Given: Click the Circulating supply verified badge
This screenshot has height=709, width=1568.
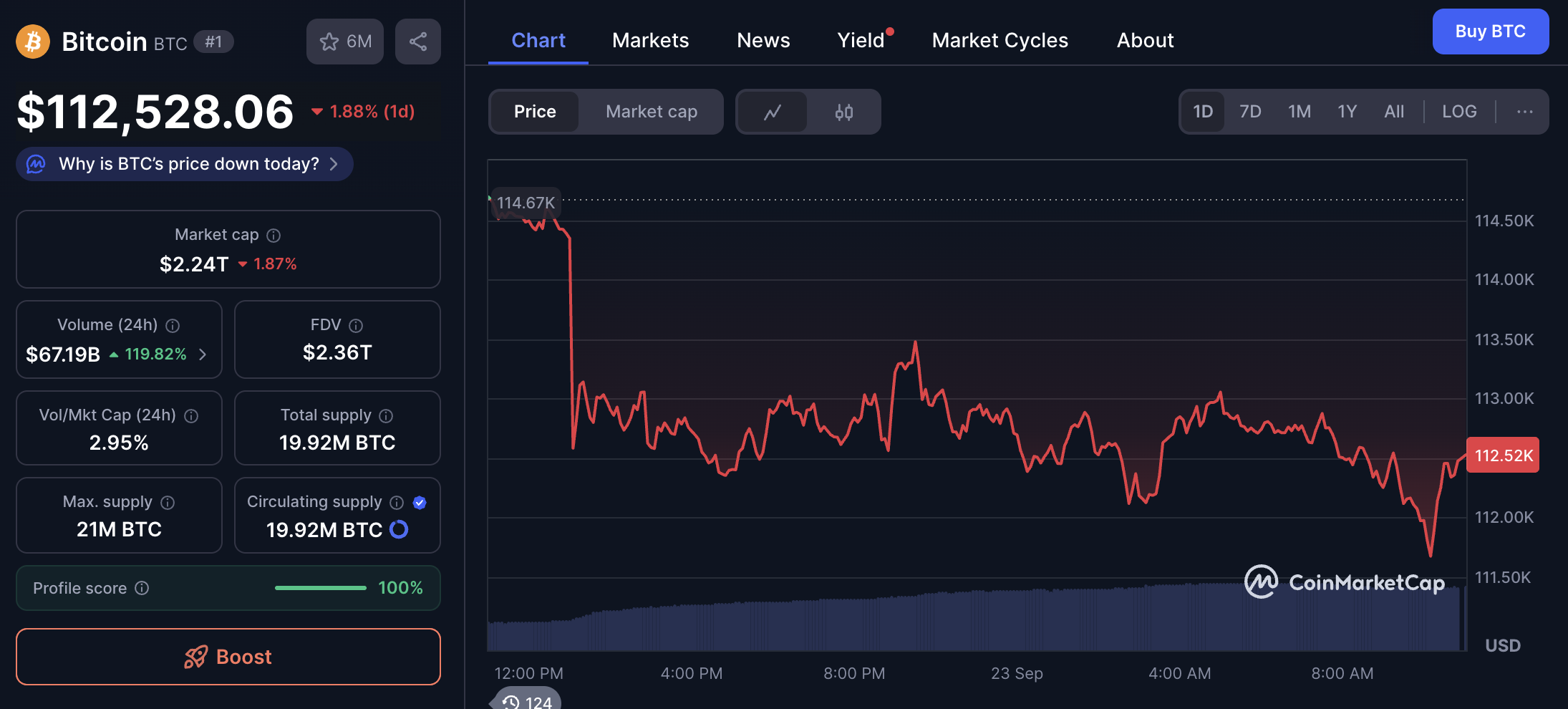Looking at the screenshot, I should [x=420, y=503].
